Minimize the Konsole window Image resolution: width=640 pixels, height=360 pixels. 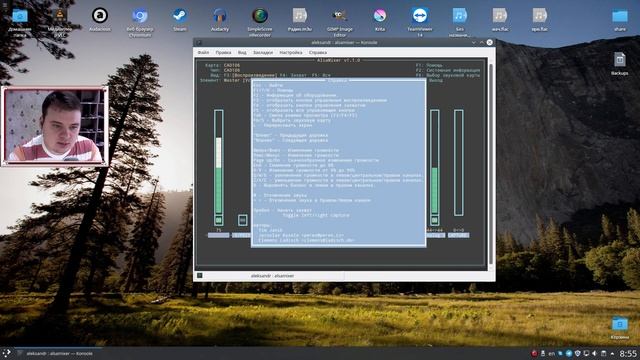tap(473, 42)
